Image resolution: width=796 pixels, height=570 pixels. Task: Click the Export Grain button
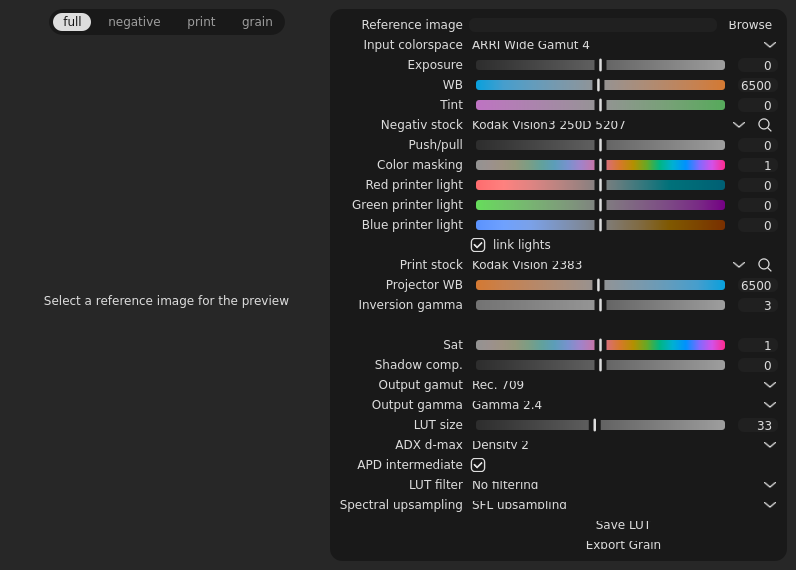click(623, 545)
